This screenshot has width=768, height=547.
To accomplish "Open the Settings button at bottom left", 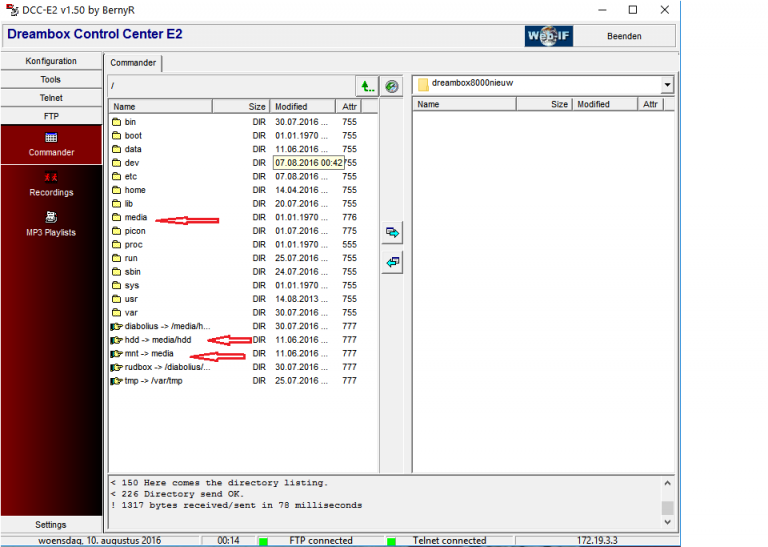I will point(51,524).
